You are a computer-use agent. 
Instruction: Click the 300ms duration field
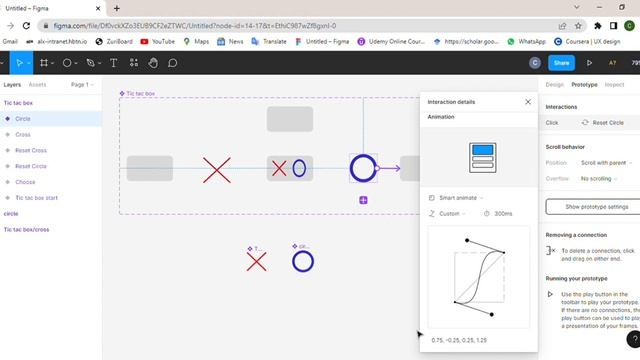point(503,213)
